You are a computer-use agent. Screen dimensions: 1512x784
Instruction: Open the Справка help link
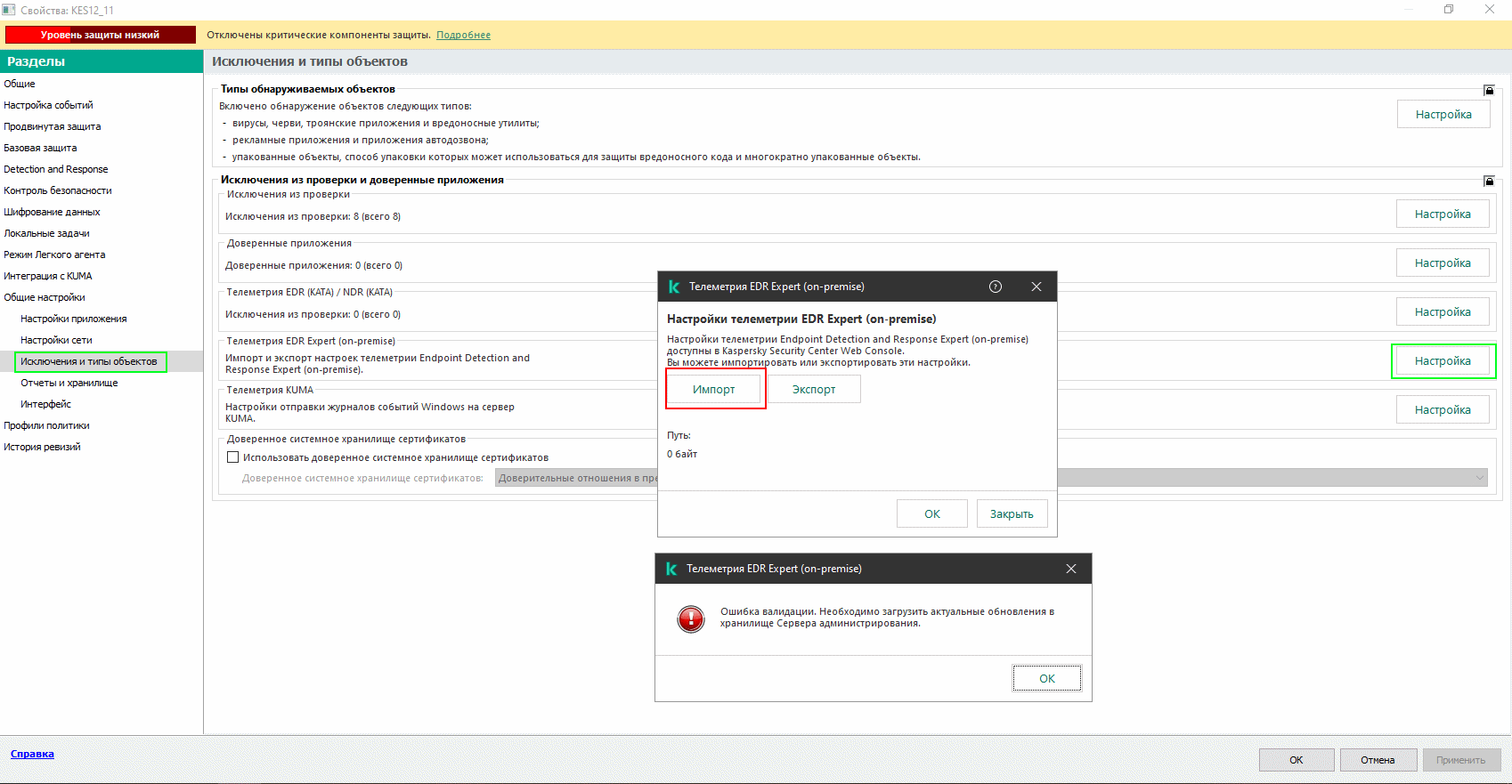tap(32, 754)
